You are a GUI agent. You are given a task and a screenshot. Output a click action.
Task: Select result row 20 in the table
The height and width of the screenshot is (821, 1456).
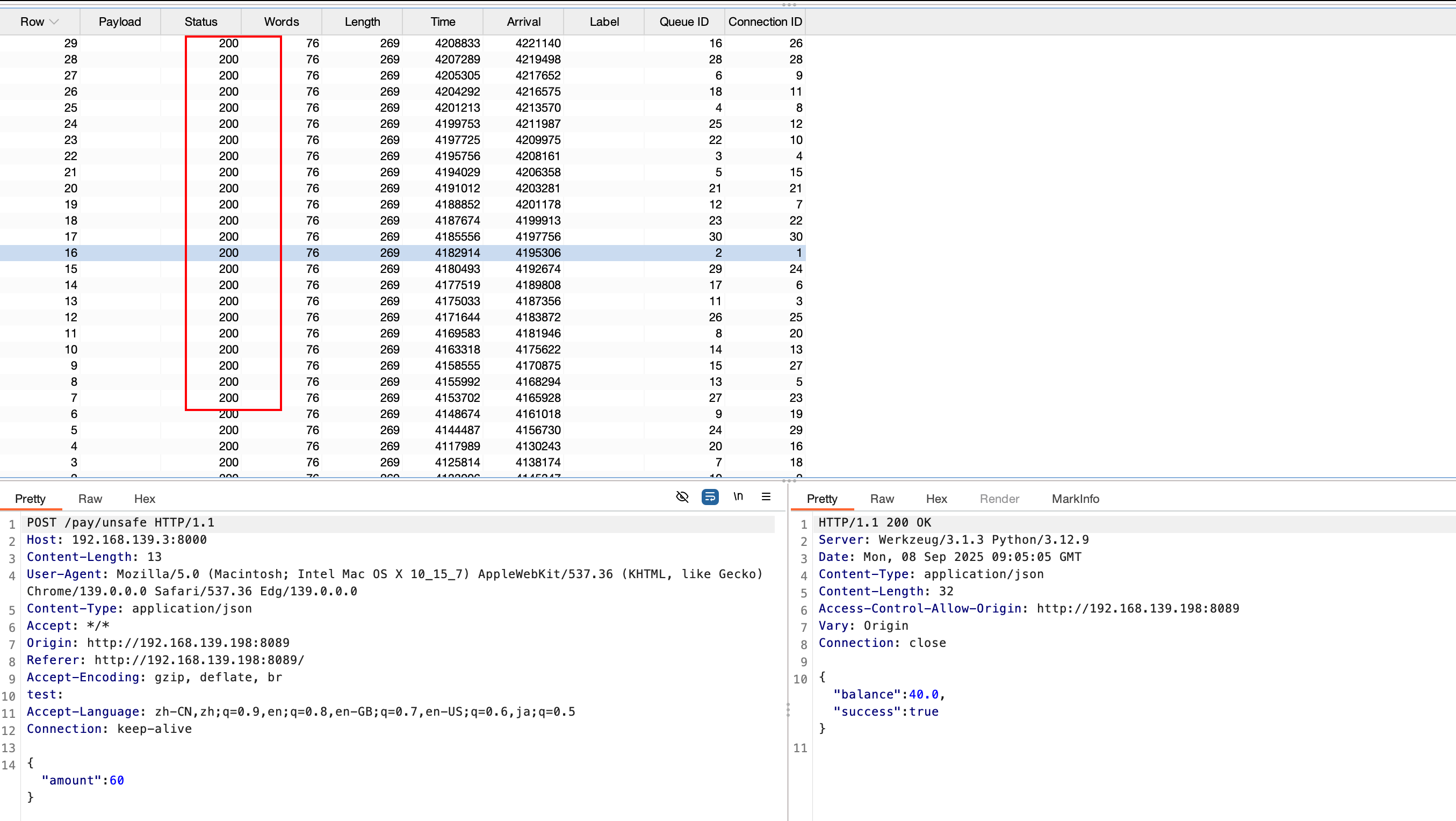click(402, 188)
